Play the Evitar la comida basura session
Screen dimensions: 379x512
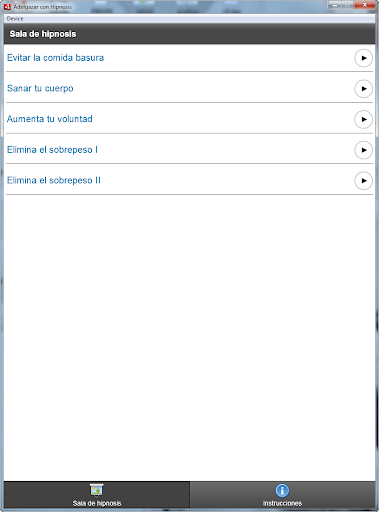click(363, 58)
